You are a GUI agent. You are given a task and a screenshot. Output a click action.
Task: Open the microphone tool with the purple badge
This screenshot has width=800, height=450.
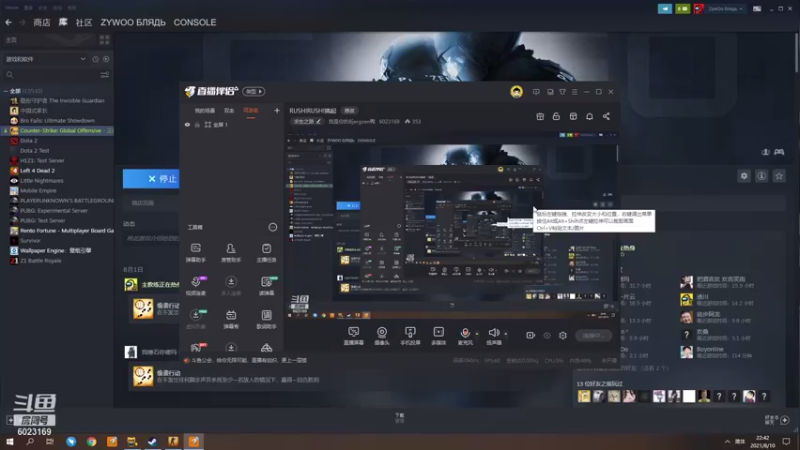[x=196, y=285]
